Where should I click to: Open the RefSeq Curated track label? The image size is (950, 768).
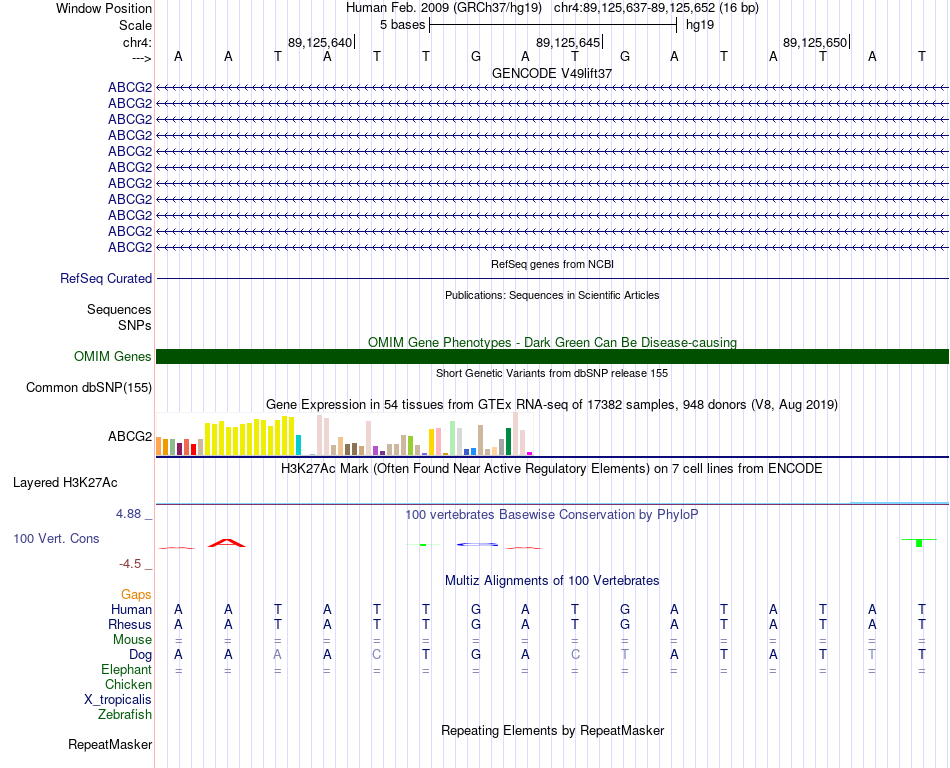pyautogui.click(x=106, y=279)
